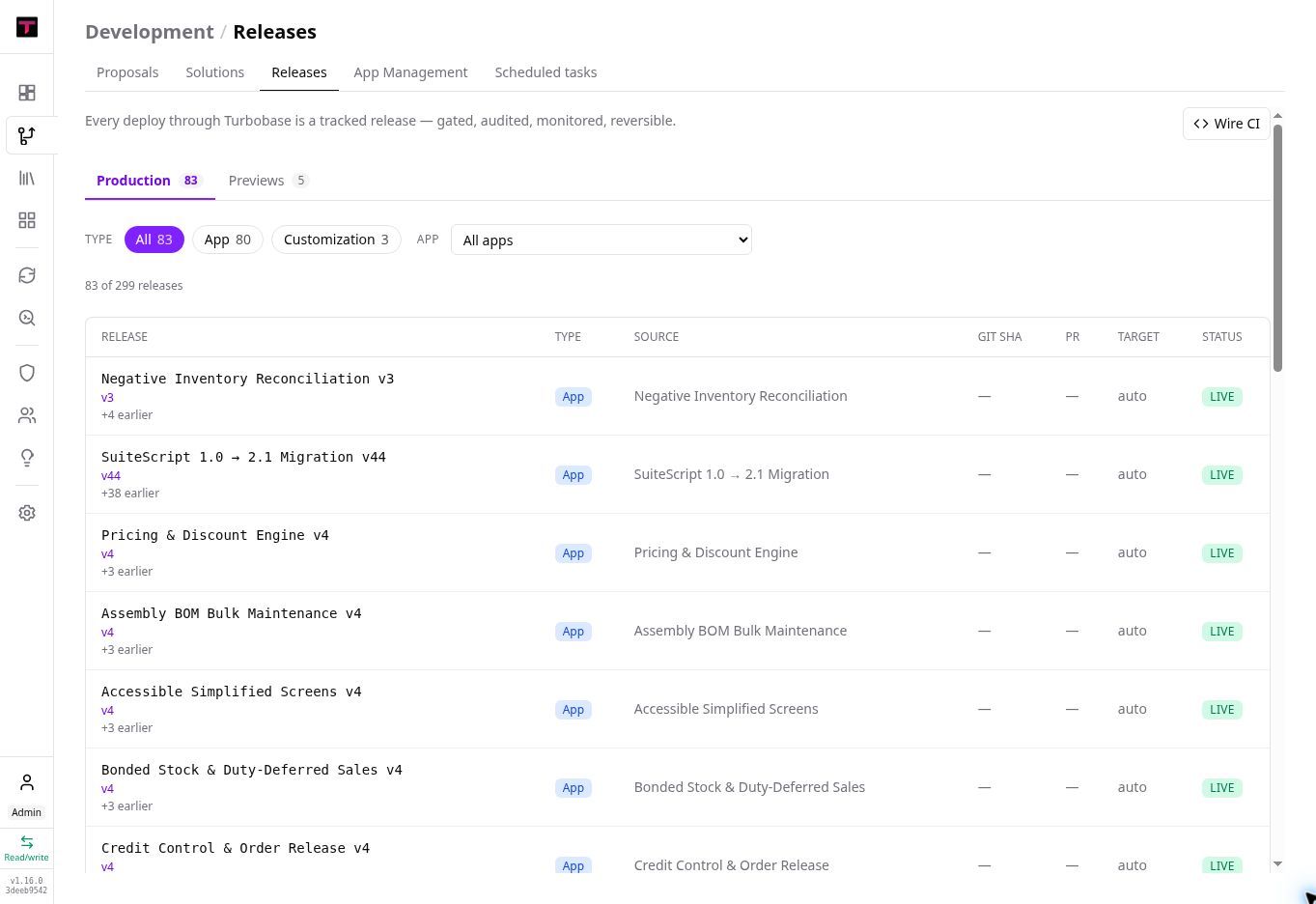The image size is (1316, 904).
Task: Click the vertical scrollbar thumb
Action: (1277, 247)
